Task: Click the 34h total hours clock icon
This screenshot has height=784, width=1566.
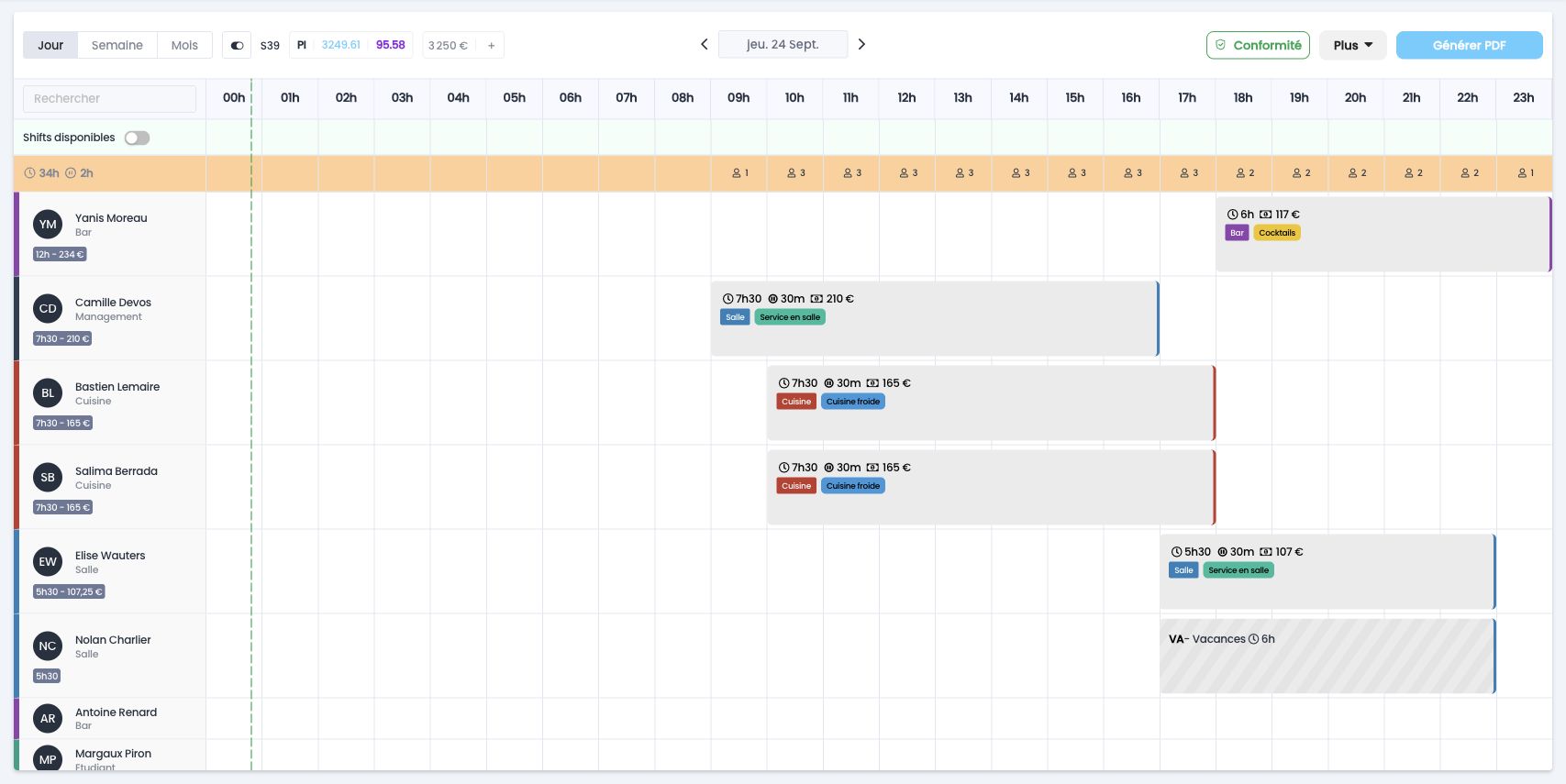Action: pyautogui.click(x=29, y=173)
